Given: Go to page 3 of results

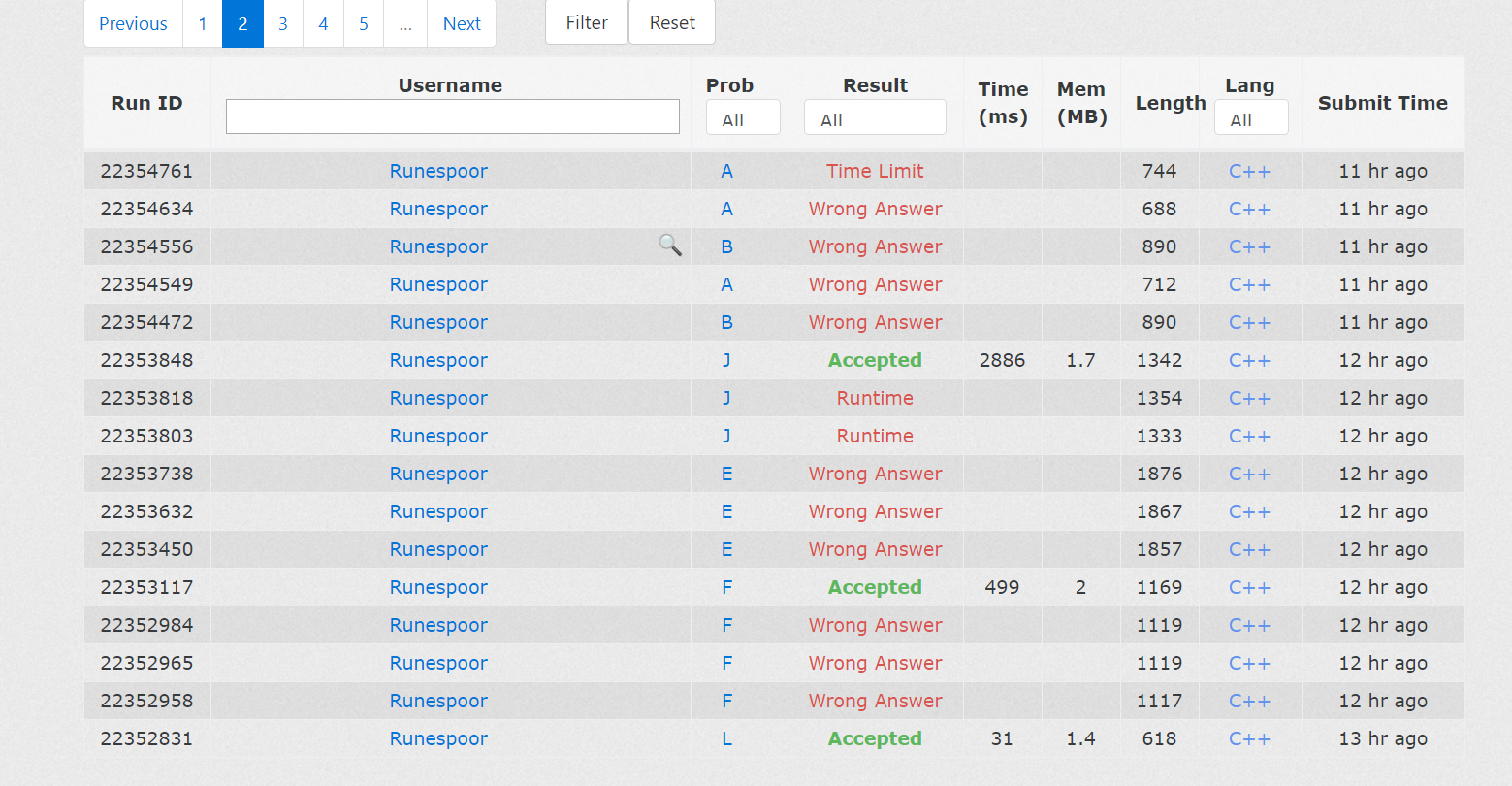Looking at the screenshot, I should click(x=283, y=23).
